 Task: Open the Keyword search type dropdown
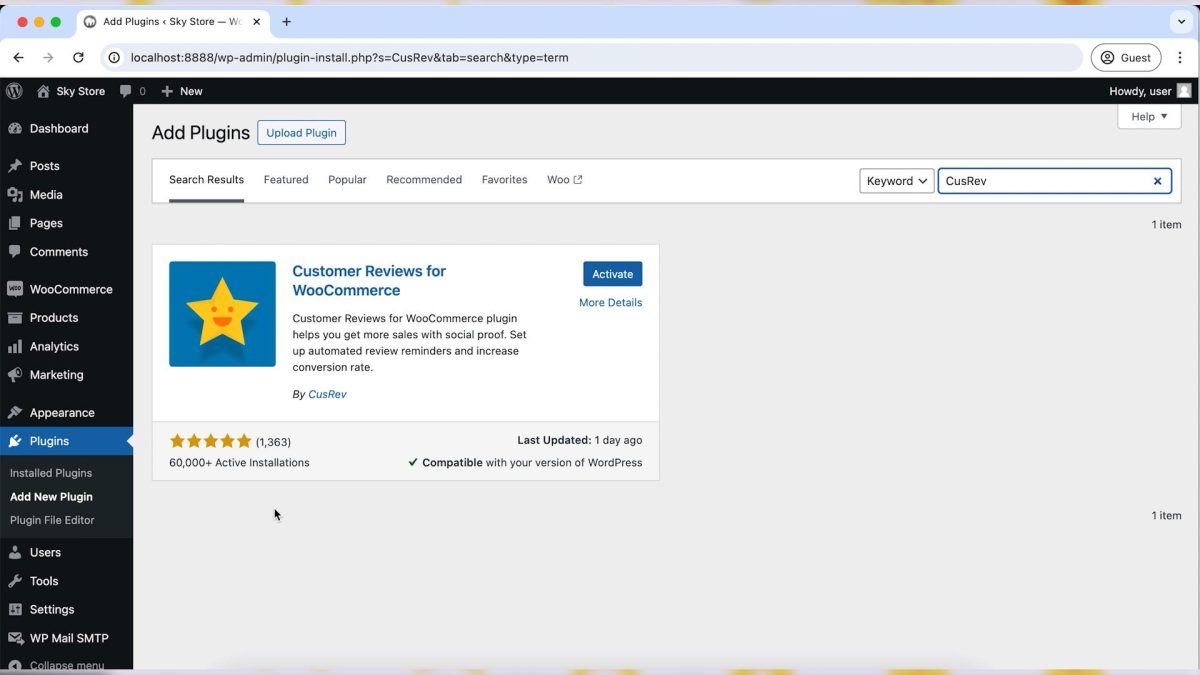click(896, 180)
